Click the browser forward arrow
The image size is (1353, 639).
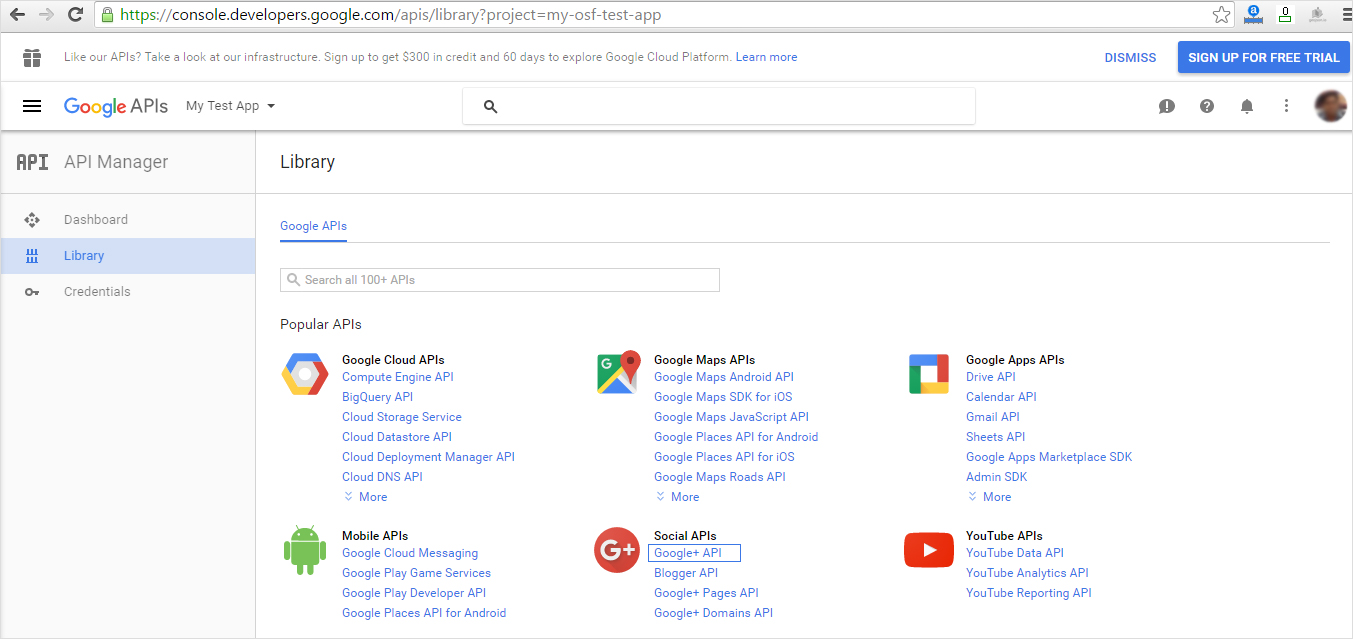pyautogui.click(x=46, y=15)
